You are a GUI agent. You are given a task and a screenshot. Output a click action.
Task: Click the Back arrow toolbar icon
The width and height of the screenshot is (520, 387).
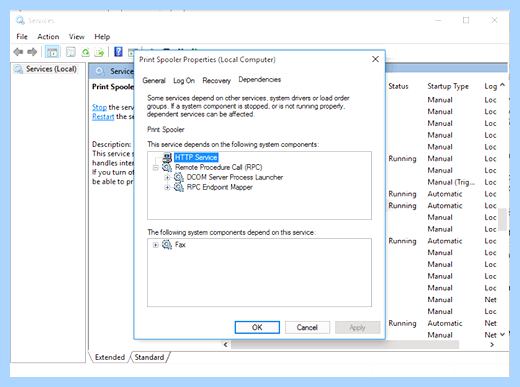tap(18, 52)
